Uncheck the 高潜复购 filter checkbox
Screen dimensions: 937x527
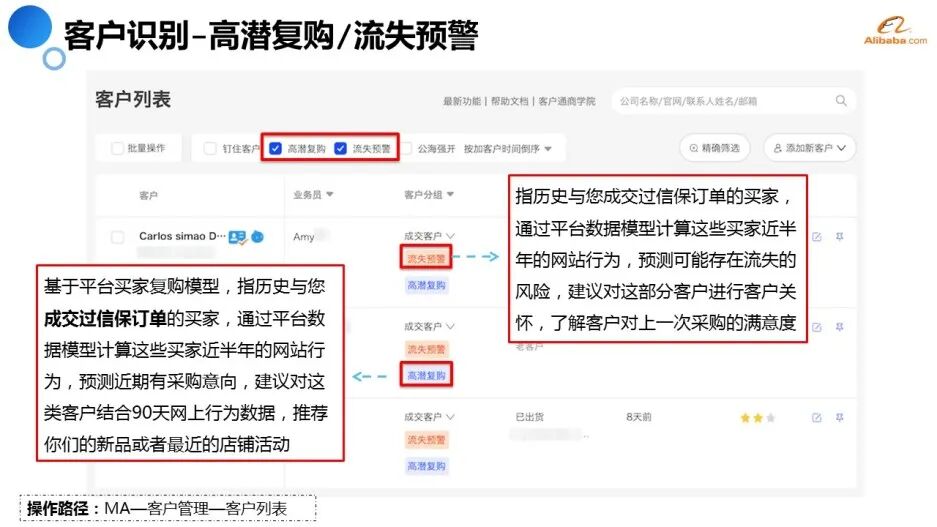coord(275,148)
